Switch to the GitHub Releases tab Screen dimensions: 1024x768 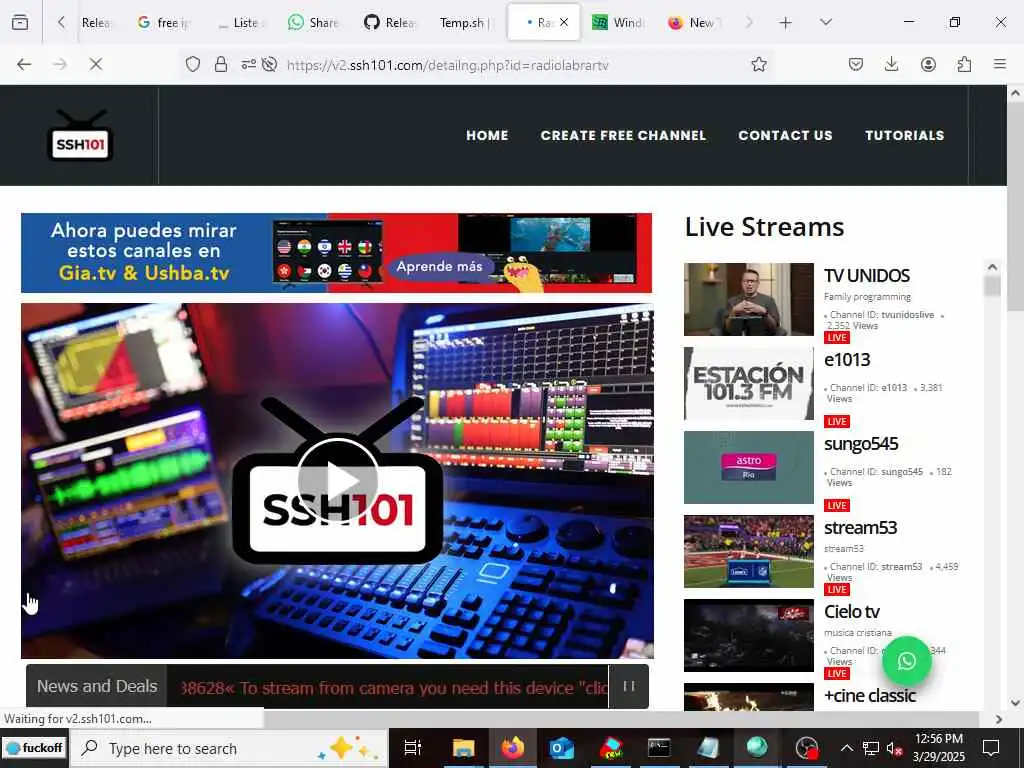(x=390, y=23)
